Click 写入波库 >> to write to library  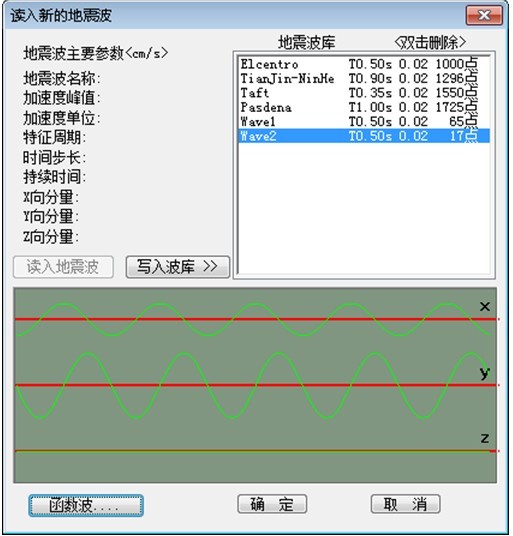pos(177,267)
